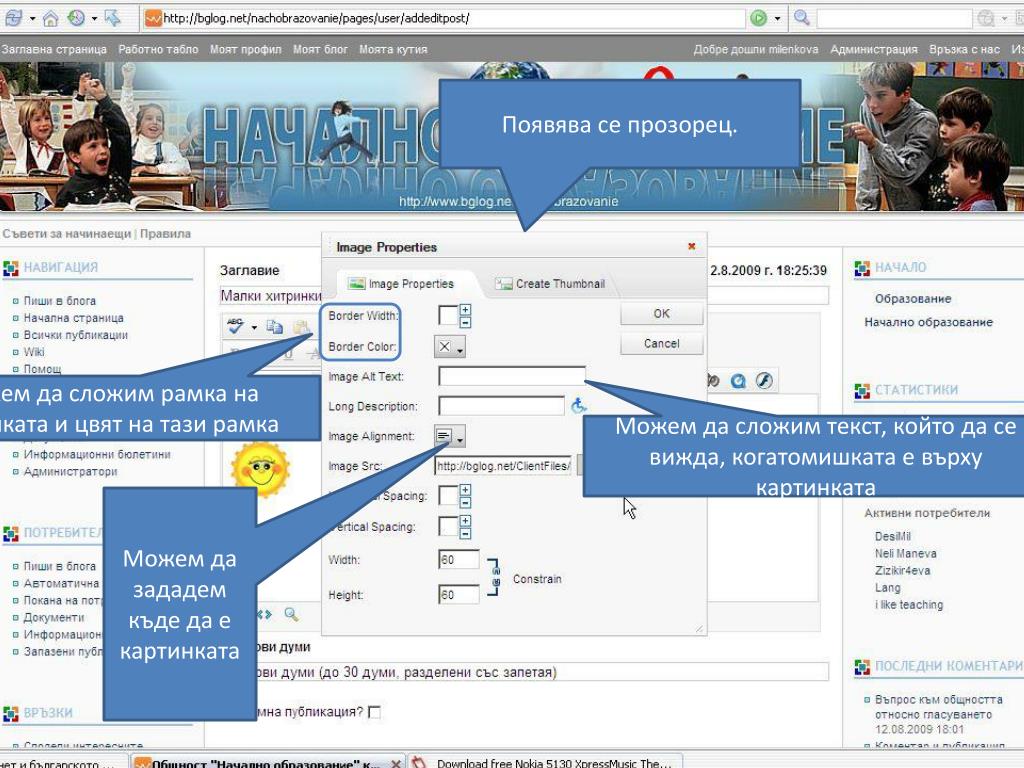This screenshot has height=768, width=1024.
Task: Click the Cancel button in Image Properties
Action: 662,344
